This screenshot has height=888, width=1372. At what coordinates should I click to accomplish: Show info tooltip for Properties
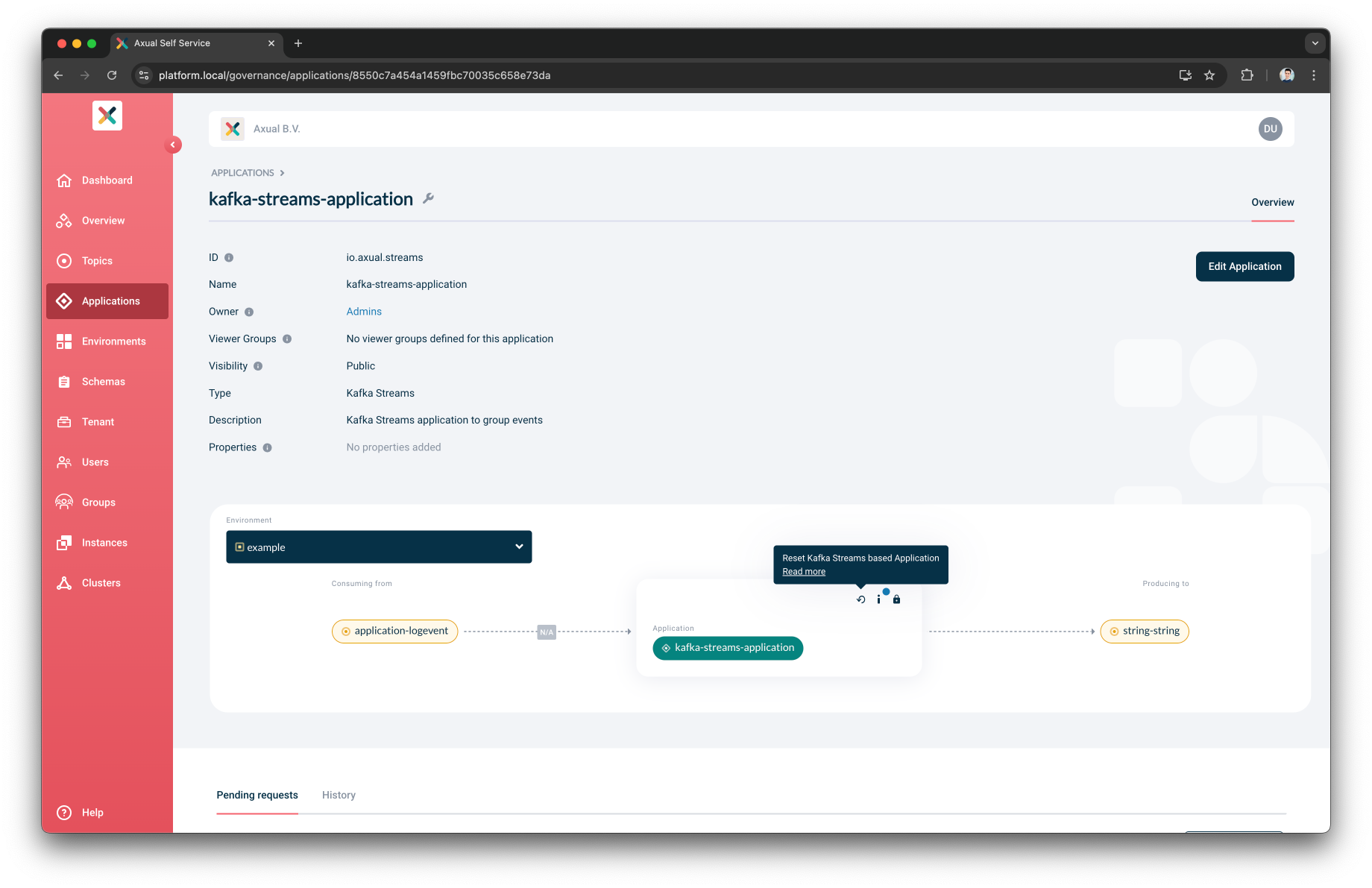pyautogui.click(x=267, y=448)
